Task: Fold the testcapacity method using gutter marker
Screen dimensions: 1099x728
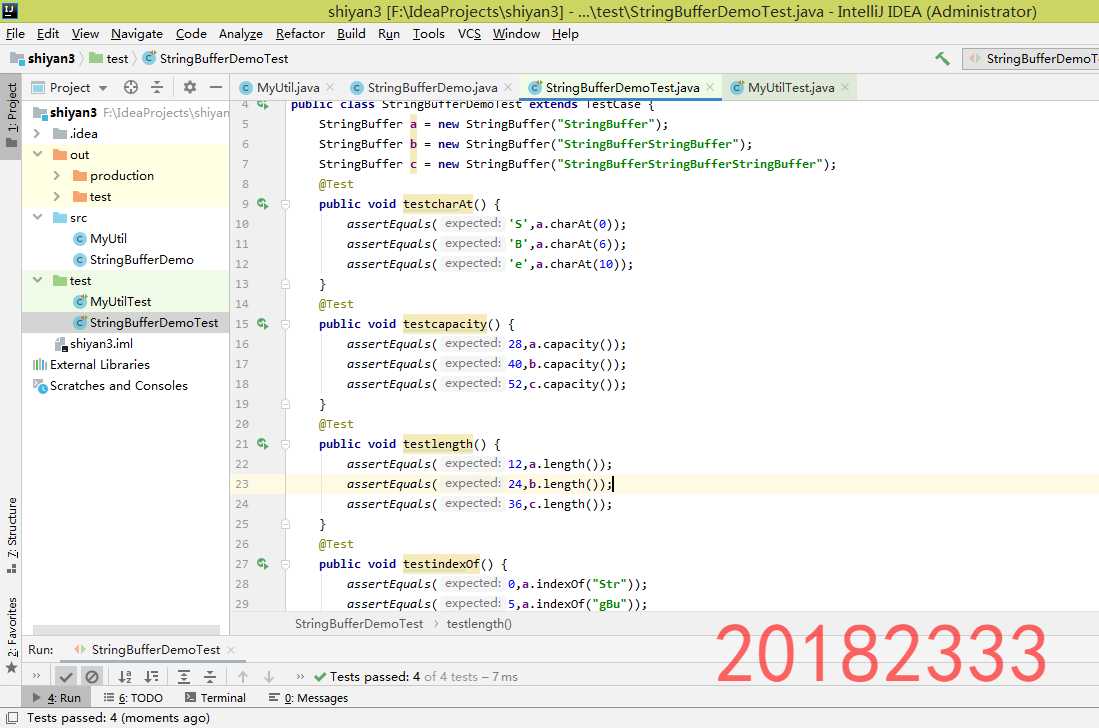Action: [285, 324]
